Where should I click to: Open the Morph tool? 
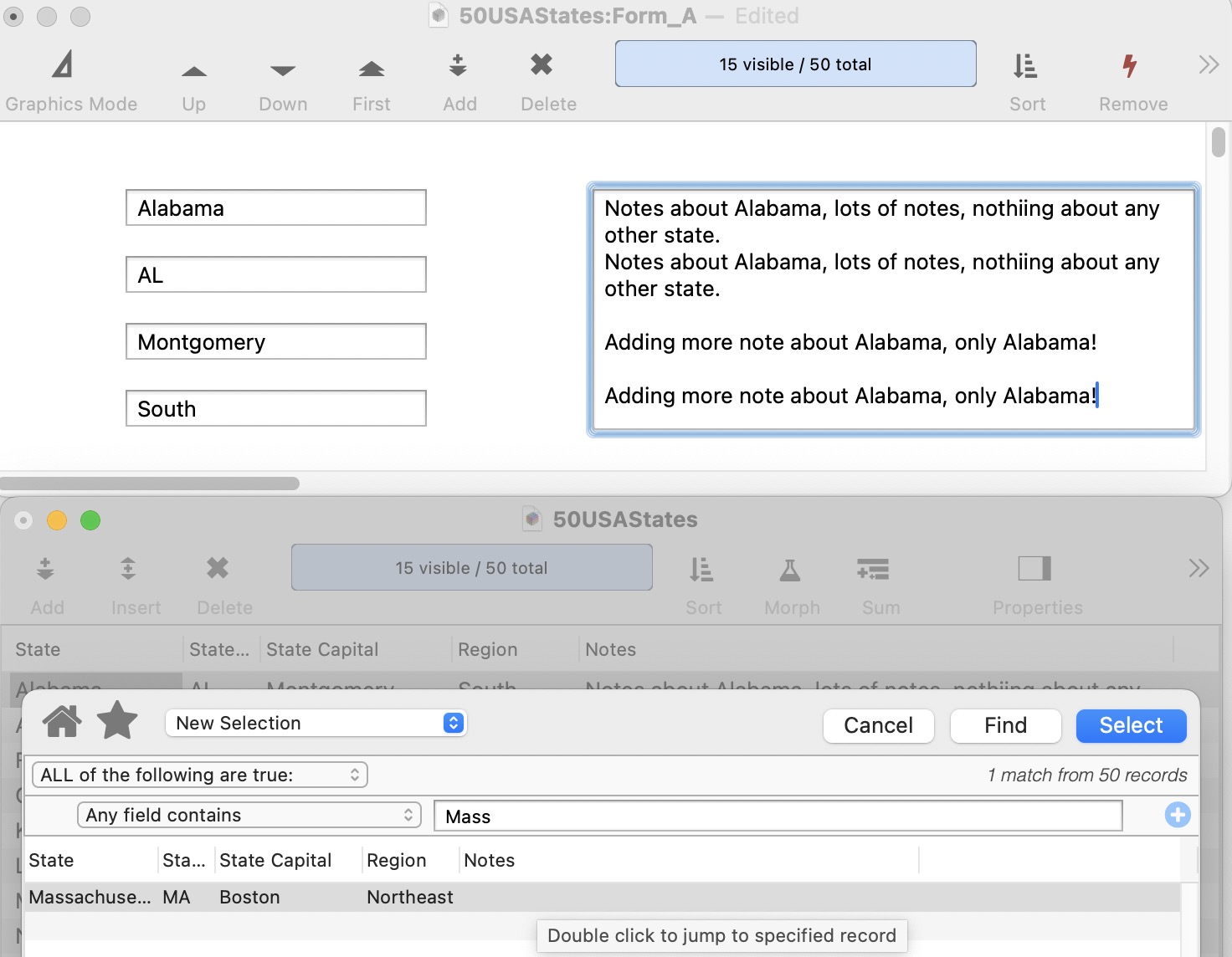pos(790,570)
